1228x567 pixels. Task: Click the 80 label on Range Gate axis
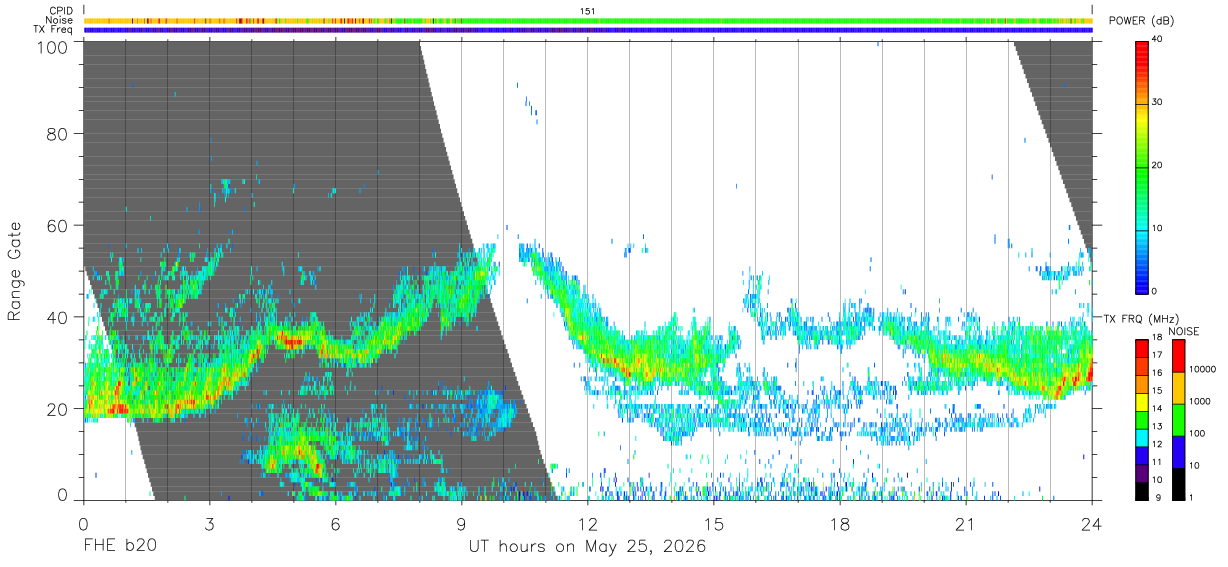coord(58,134)
